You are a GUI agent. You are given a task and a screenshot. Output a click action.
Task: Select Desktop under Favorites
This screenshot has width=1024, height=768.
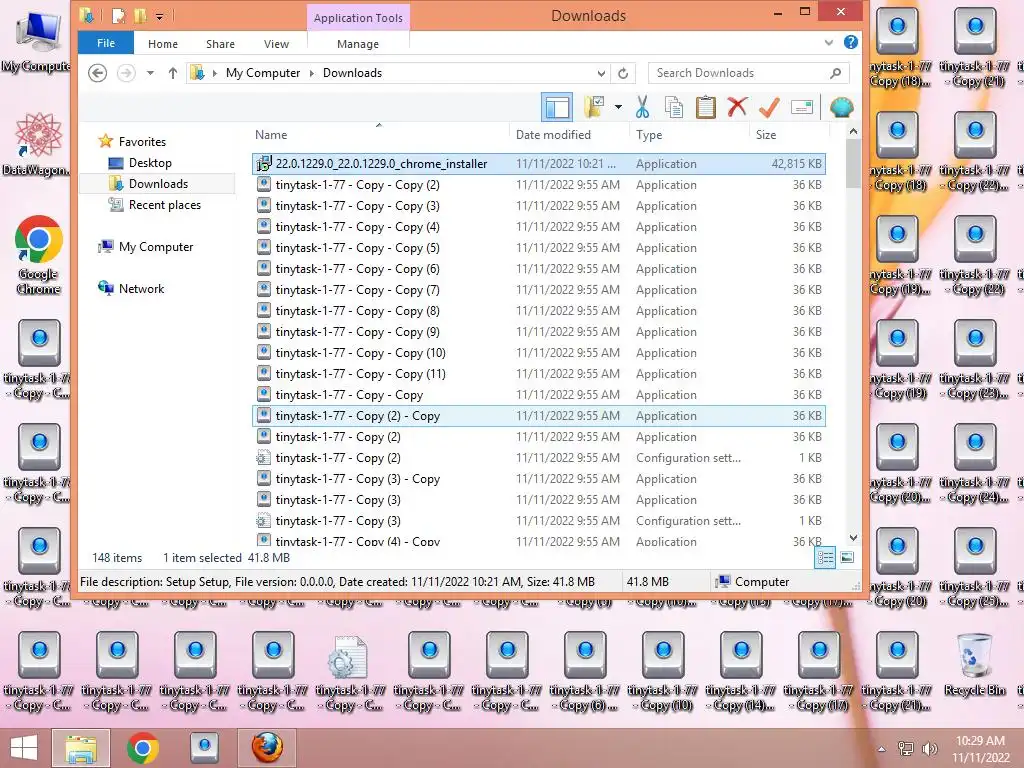click(150, 163)
